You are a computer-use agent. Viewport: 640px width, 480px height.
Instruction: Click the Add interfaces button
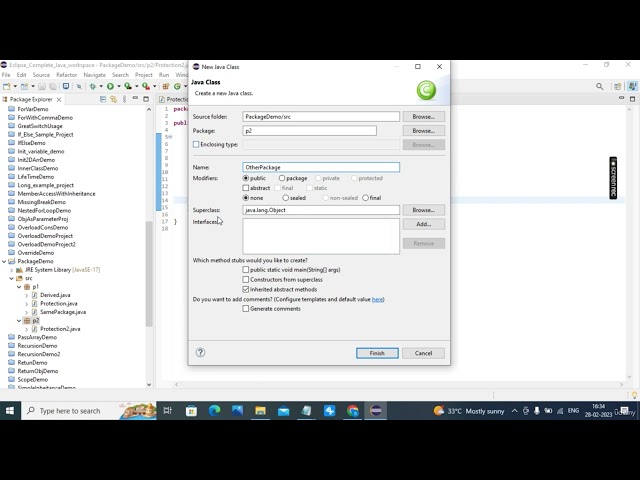(424, 224)
